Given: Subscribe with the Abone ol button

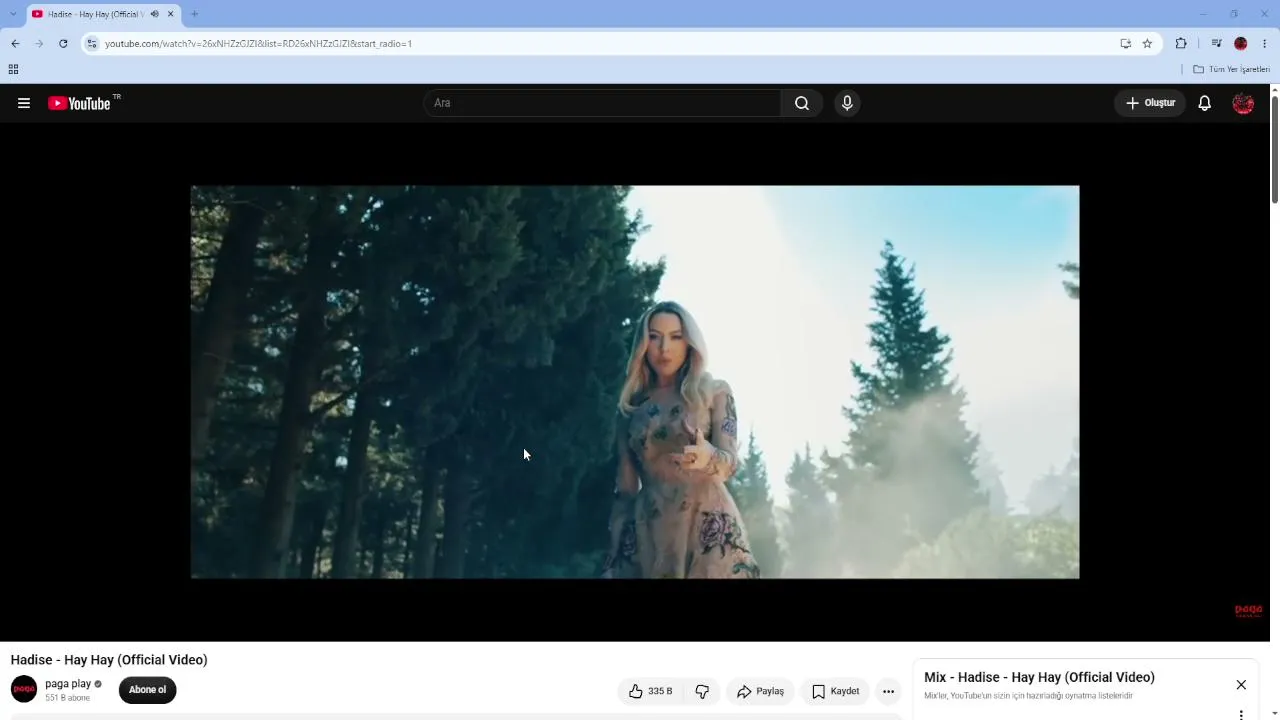Looking at the screenshot, I should pos(147,690).
